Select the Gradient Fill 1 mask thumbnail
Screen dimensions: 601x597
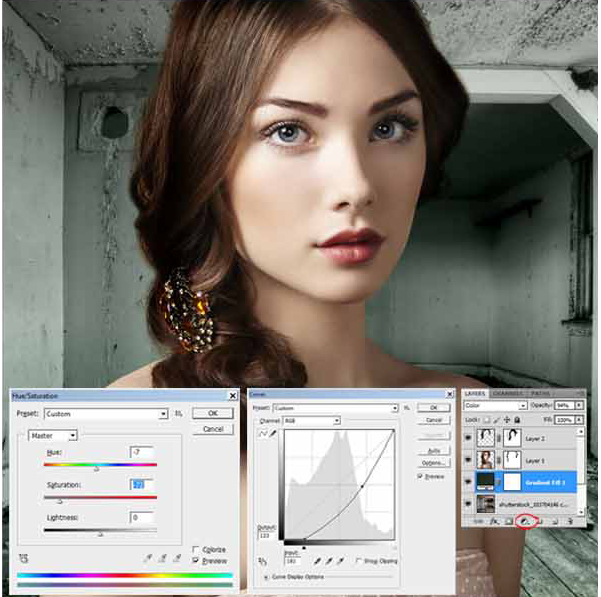[512, 482]
